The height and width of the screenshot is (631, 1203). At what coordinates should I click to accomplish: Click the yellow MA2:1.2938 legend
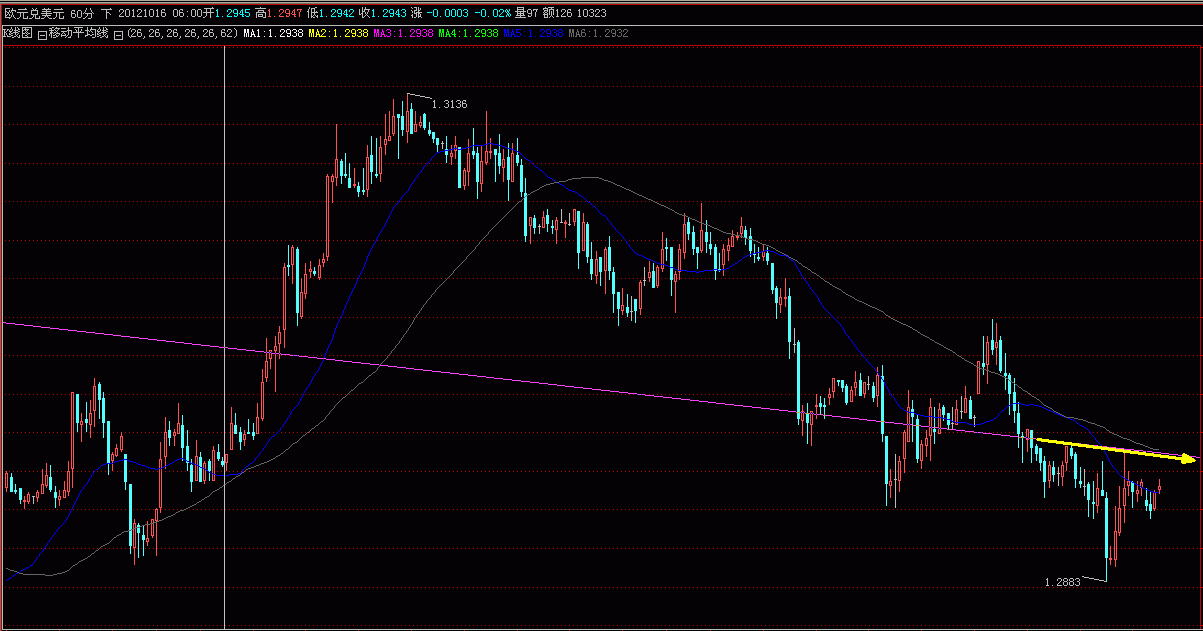point(338,34)
